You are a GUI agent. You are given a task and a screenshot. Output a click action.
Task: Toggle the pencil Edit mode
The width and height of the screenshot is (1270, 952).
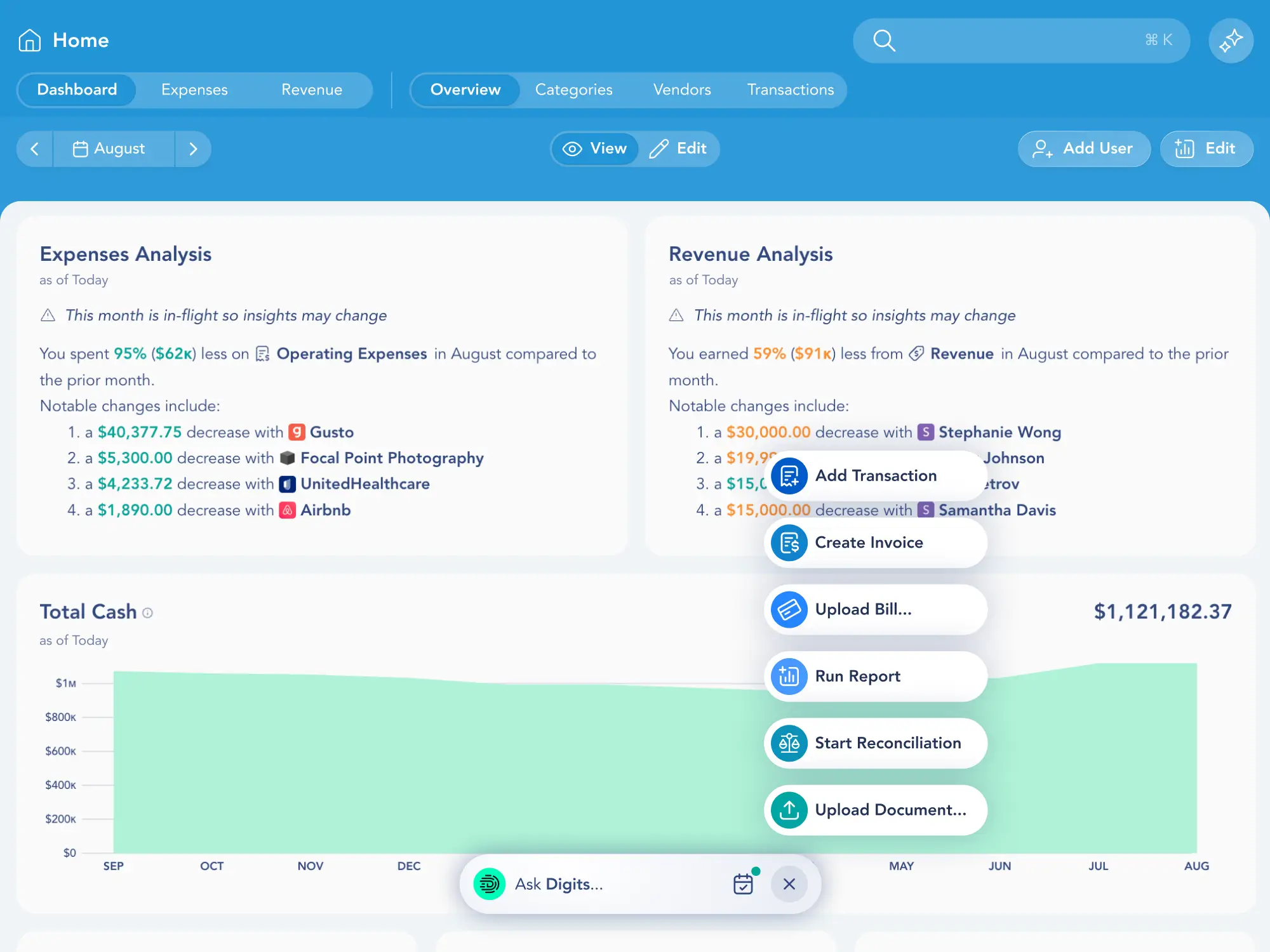click(x=678, y=149)
